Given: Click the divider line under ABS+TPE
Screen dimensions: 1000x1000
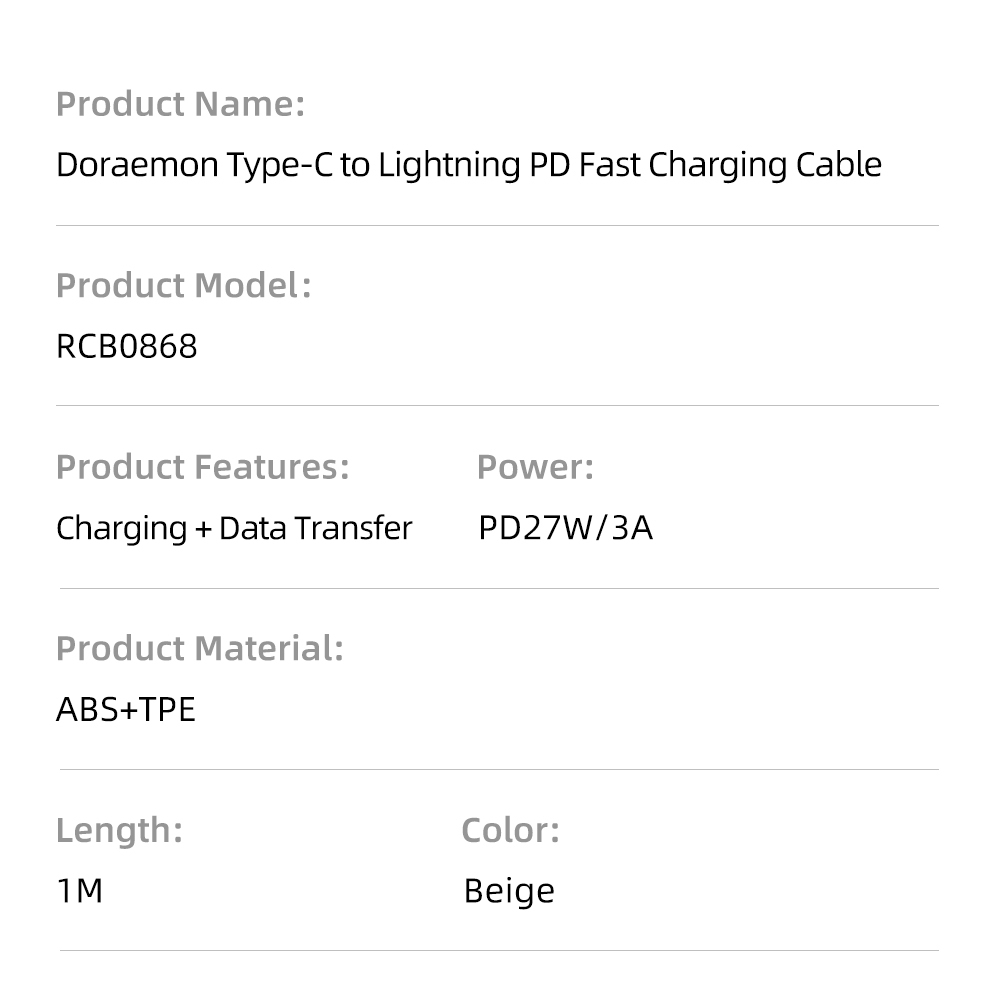Looking at the screenshot, I should (x=497, y=769).
